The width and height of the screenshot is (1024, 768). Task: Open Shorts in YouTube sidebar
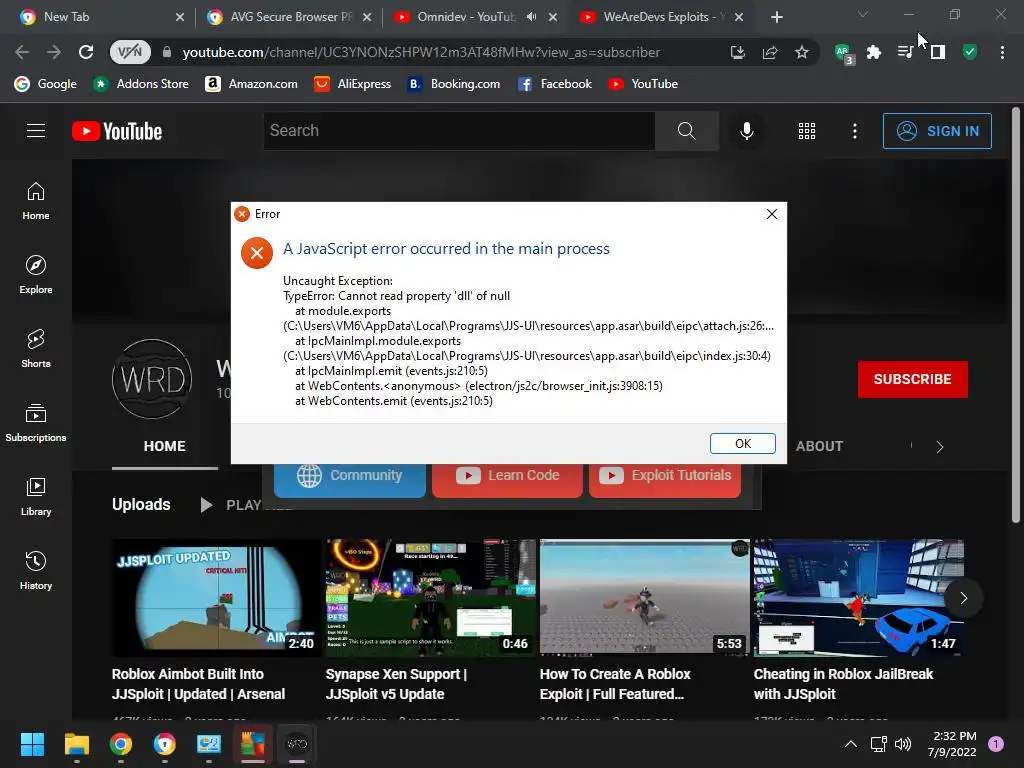click(x=36, y=349)
